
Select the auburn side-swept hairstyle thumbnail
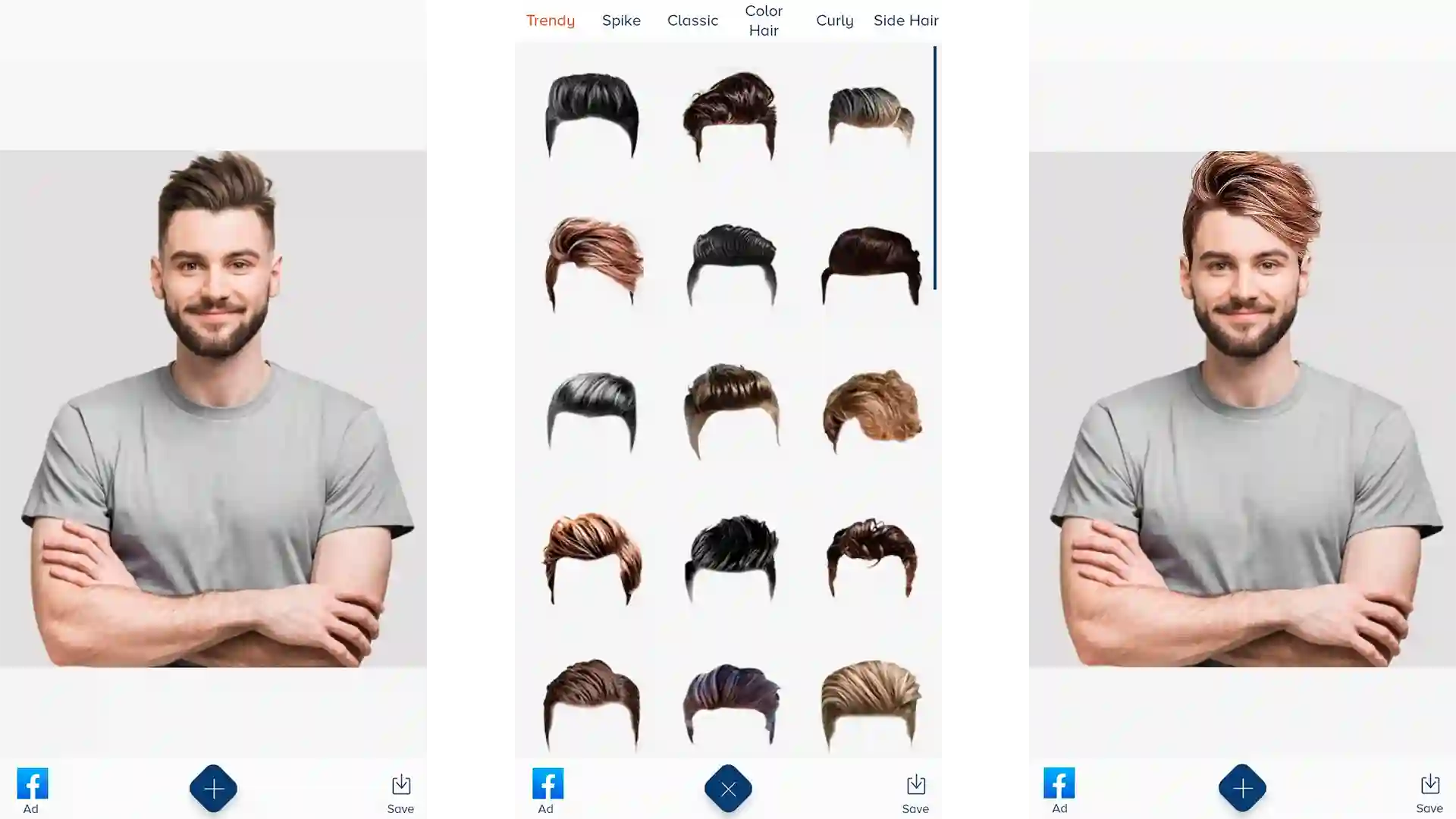(x=591, y=263)
